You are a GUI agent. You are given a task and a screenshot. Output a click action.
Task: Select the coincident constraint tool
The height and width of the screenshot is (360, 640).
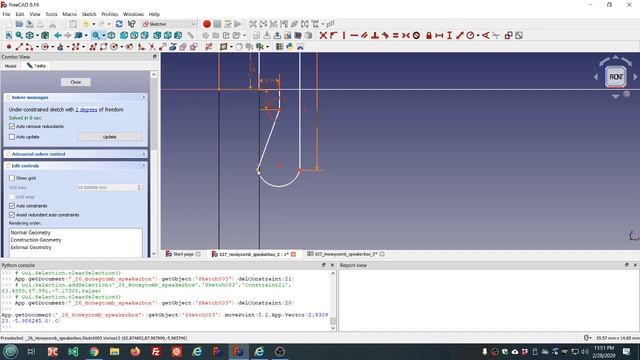click(x=323, y=36)
